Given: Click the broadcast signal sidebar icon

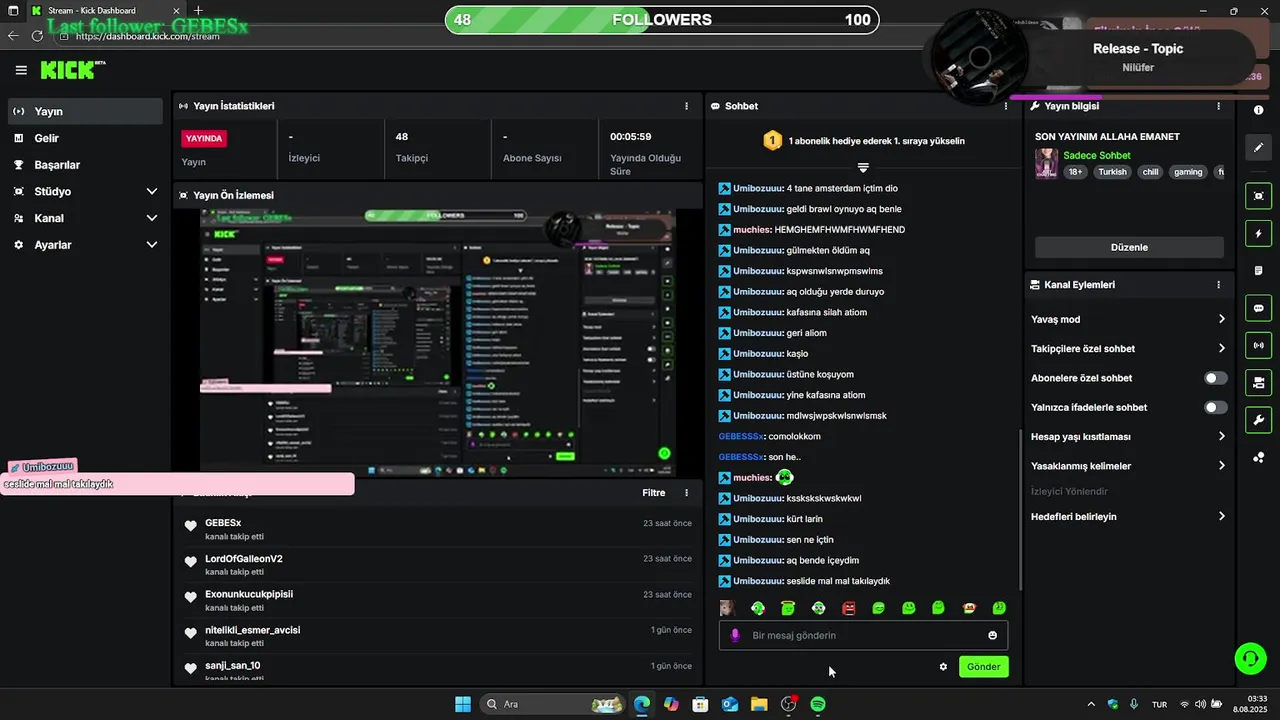Looking at the screenshot, I should tap(1258, 345).
